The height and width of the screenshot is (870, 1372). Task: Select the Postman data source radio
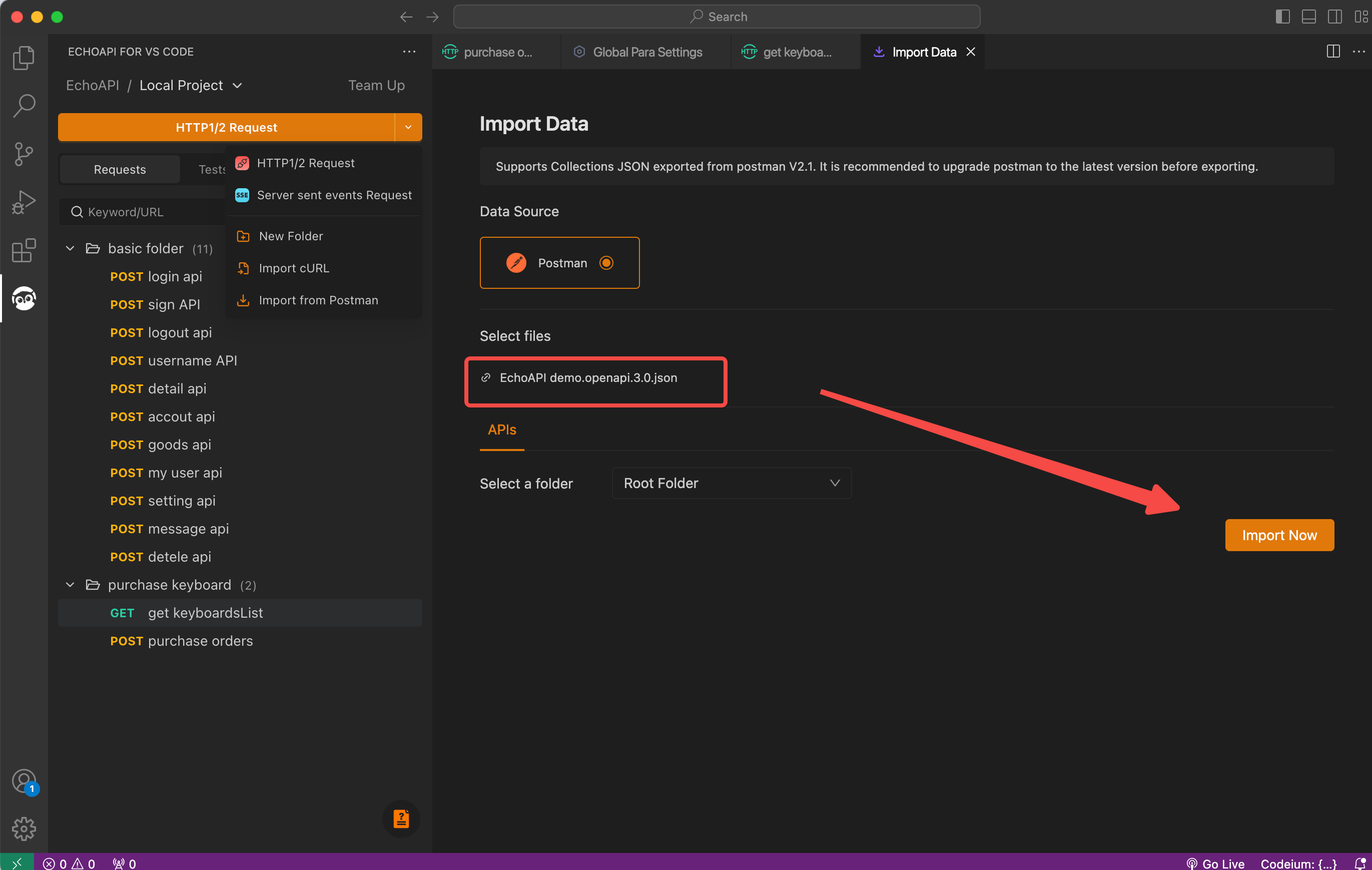pyautogui.click(x=606, y=263)
